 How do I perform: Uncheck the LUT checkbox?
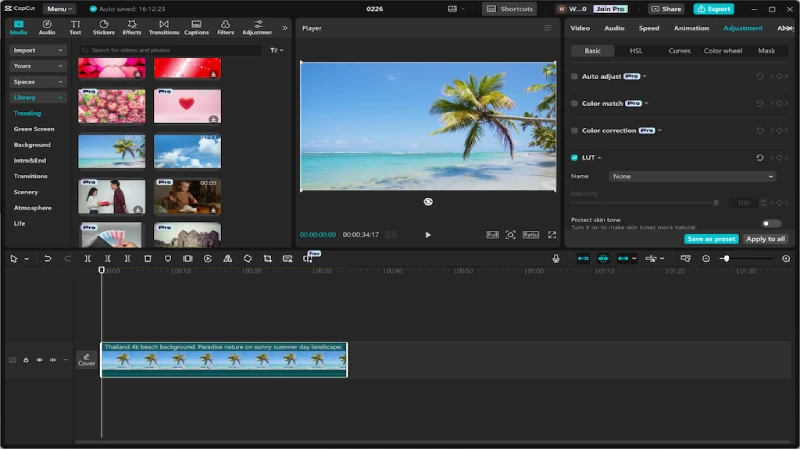(x=574, y=158)
